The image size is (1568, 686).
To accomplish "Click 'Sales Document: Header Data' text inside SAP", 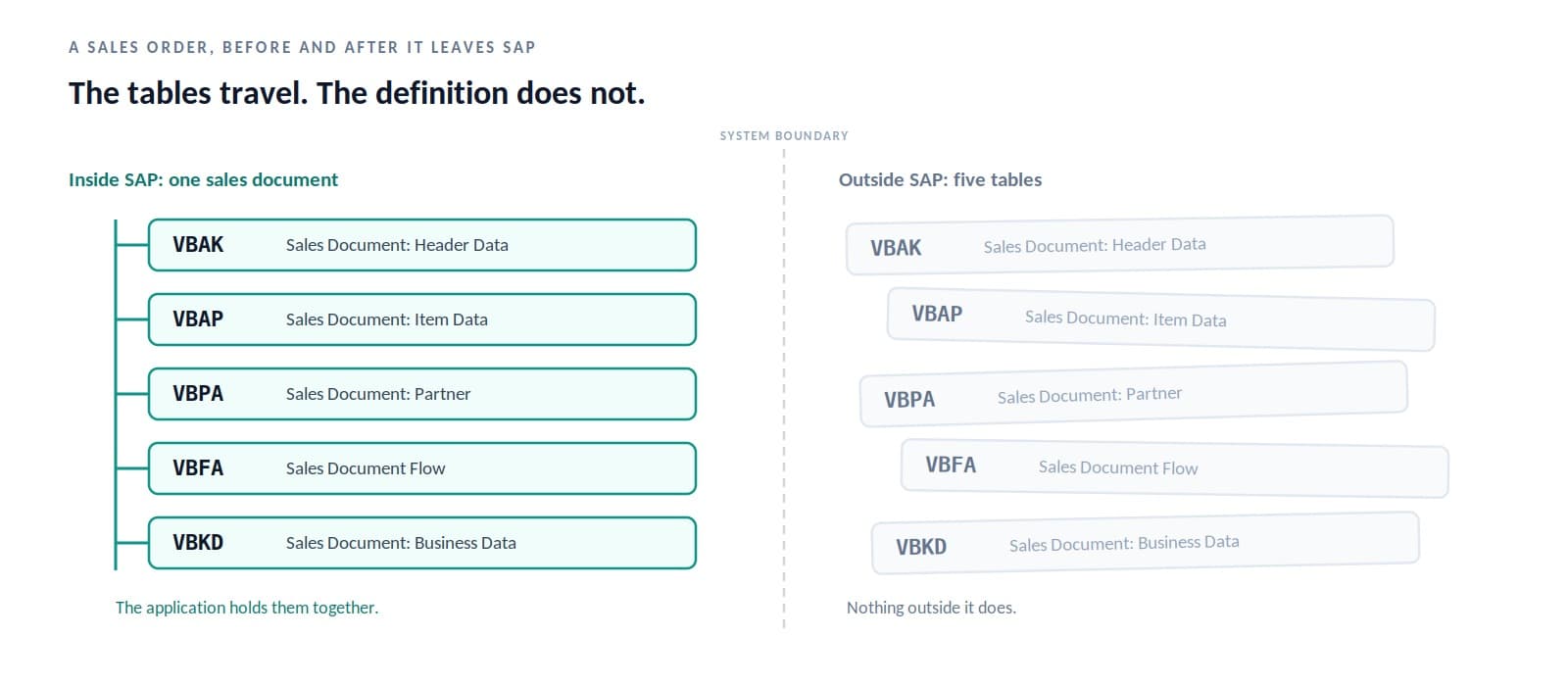I will coord(397,245).
